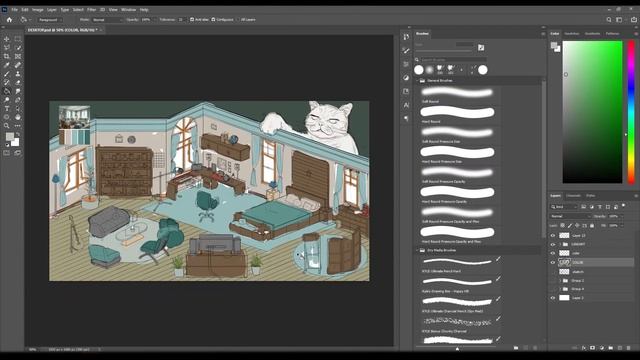Create new layer plus icon
This screenshot has width=640, height=360.
(620, 348)
